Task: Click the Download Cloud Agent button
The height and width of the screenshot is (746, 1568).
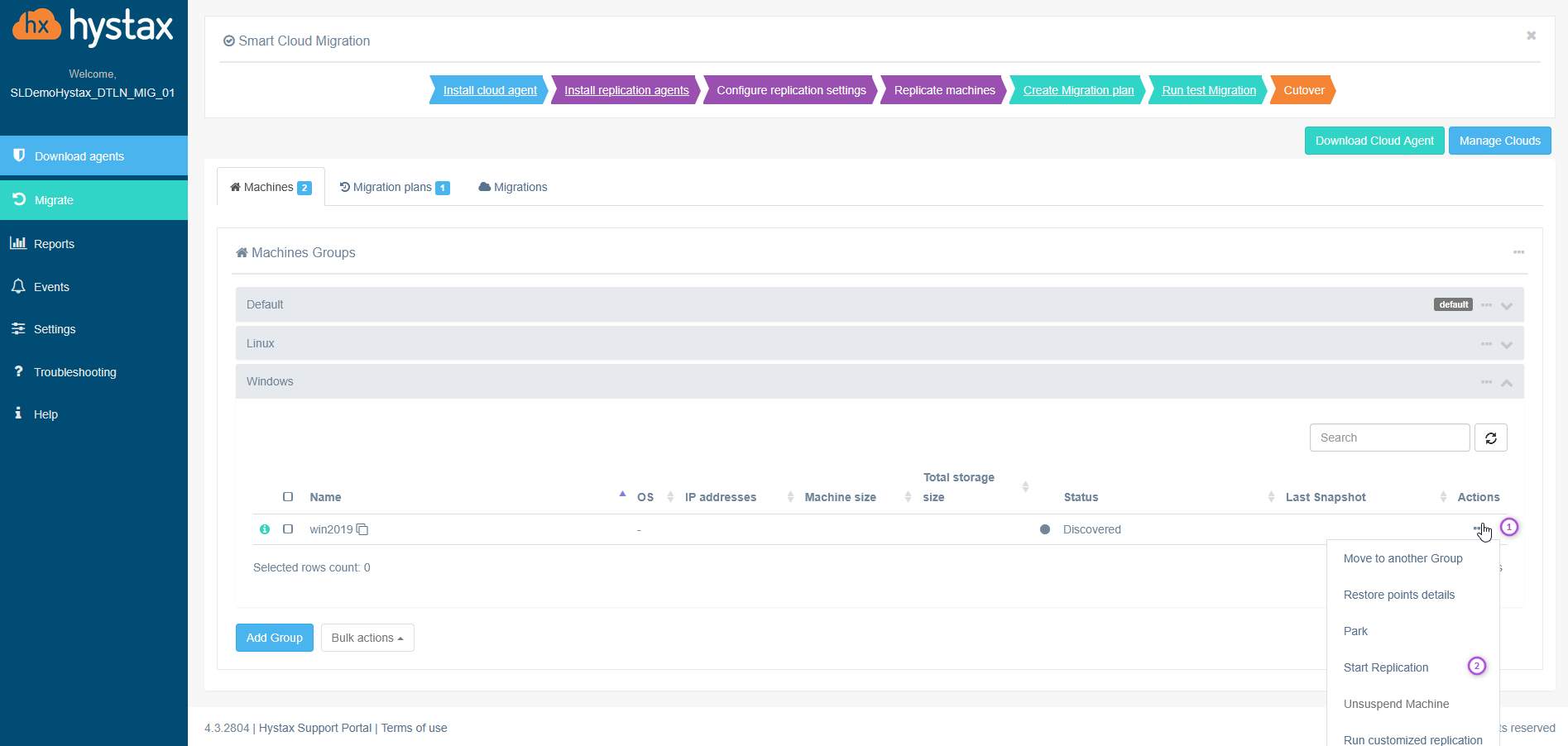Action: [x=1374, y=141]
